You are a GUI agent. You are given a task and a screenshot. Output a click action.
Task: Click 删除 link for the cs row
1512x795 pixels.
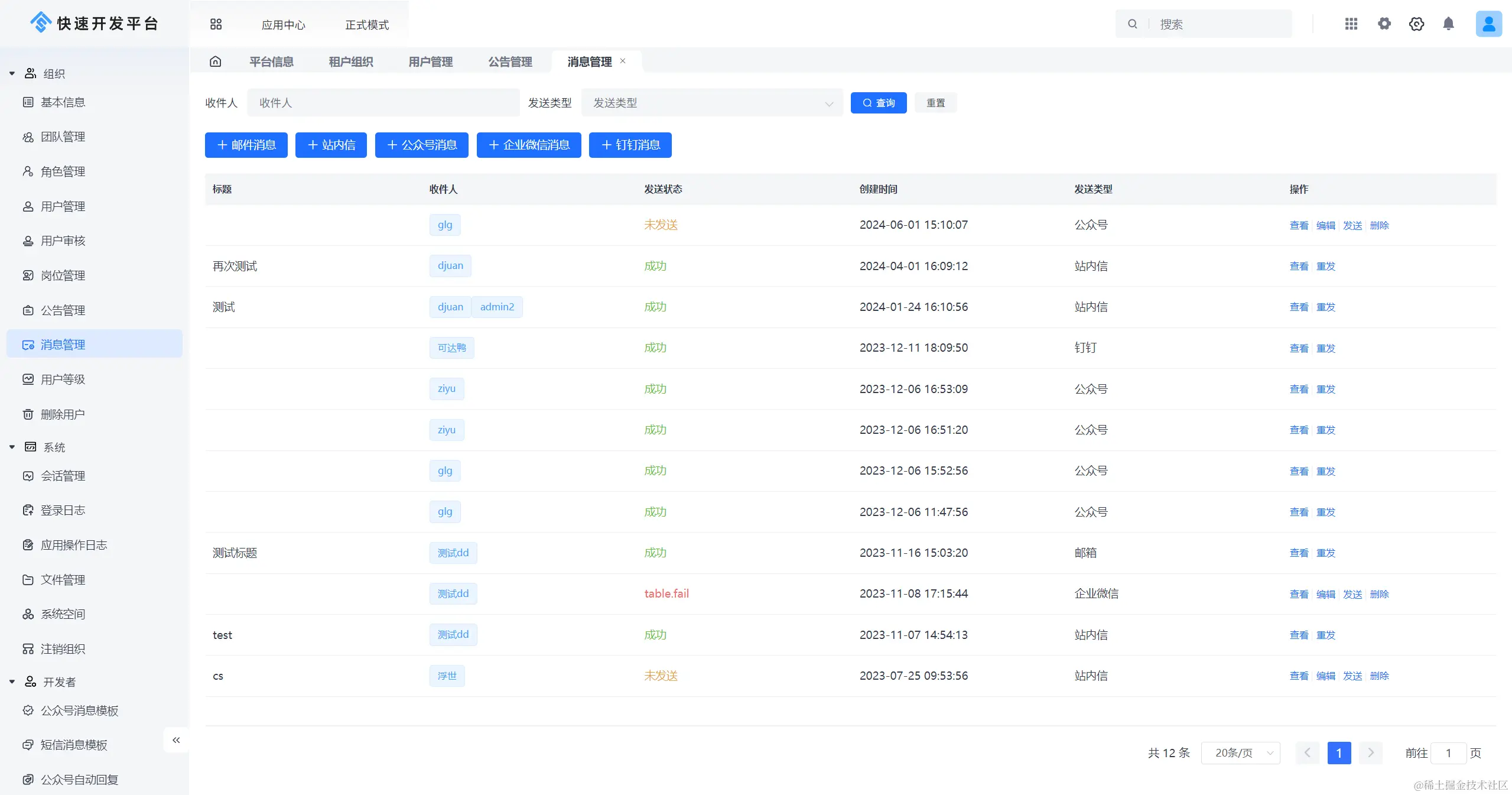pyautogui.click(x=1379, y=676)
